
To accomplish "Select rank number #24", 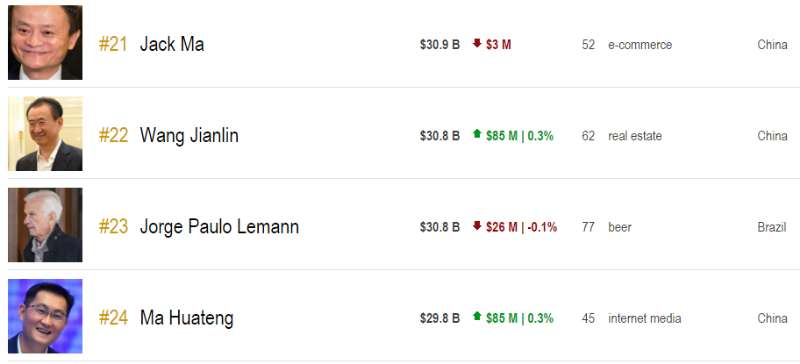I will point(113,319).
